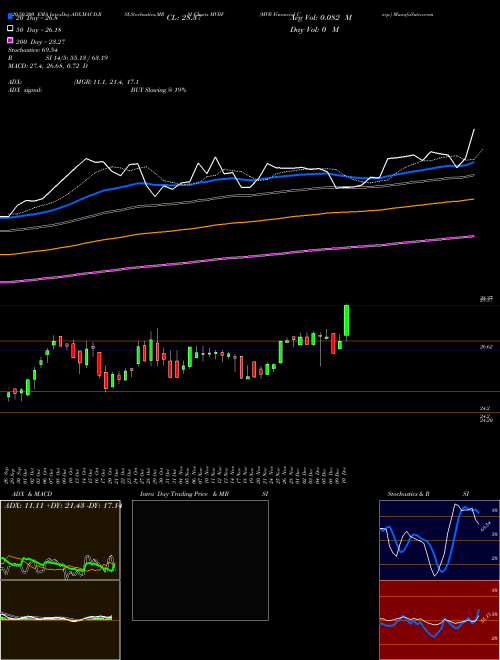Select the '50 Day = 26.18' label
The image size is (500, 660).
click(x=38, y=30)
